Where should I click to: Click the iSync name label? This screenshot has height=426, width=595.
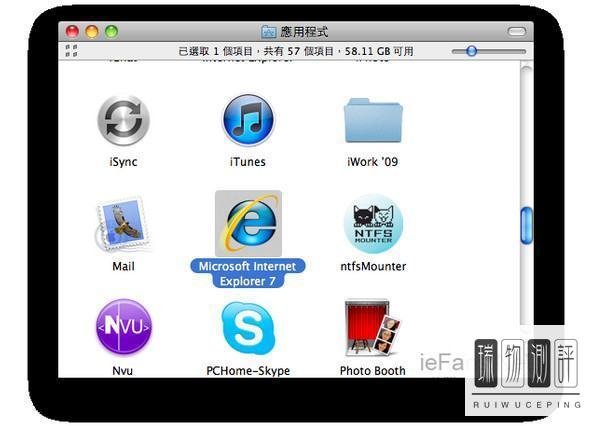[x=123, y=162]
